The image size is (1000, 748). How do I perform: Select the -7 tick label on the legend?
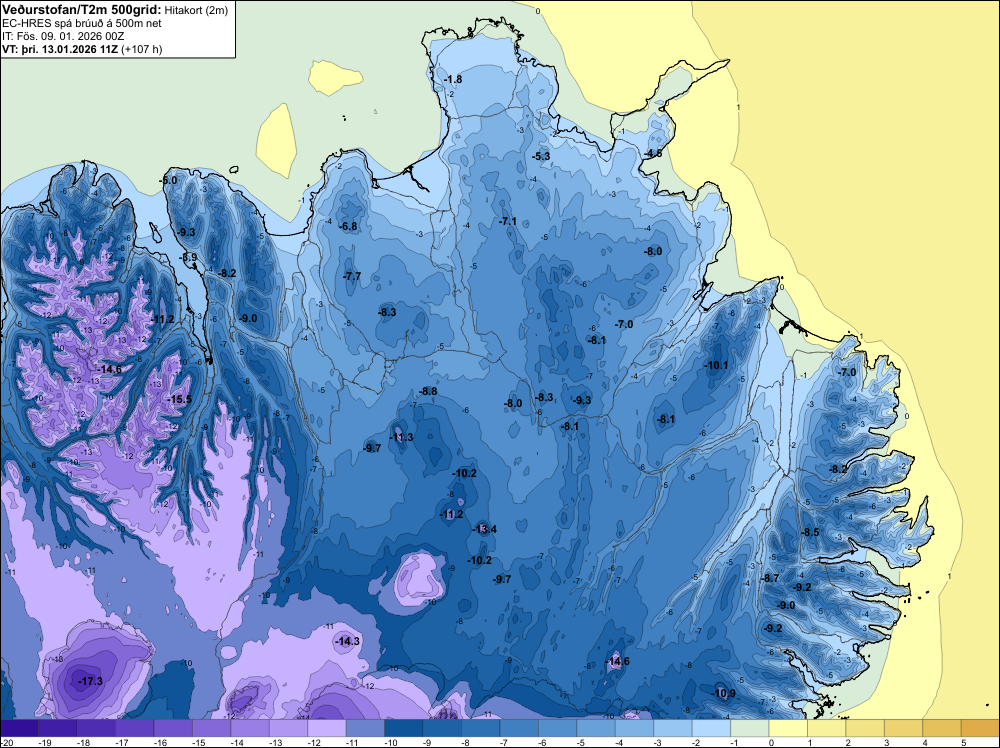[x=505, y=743]
